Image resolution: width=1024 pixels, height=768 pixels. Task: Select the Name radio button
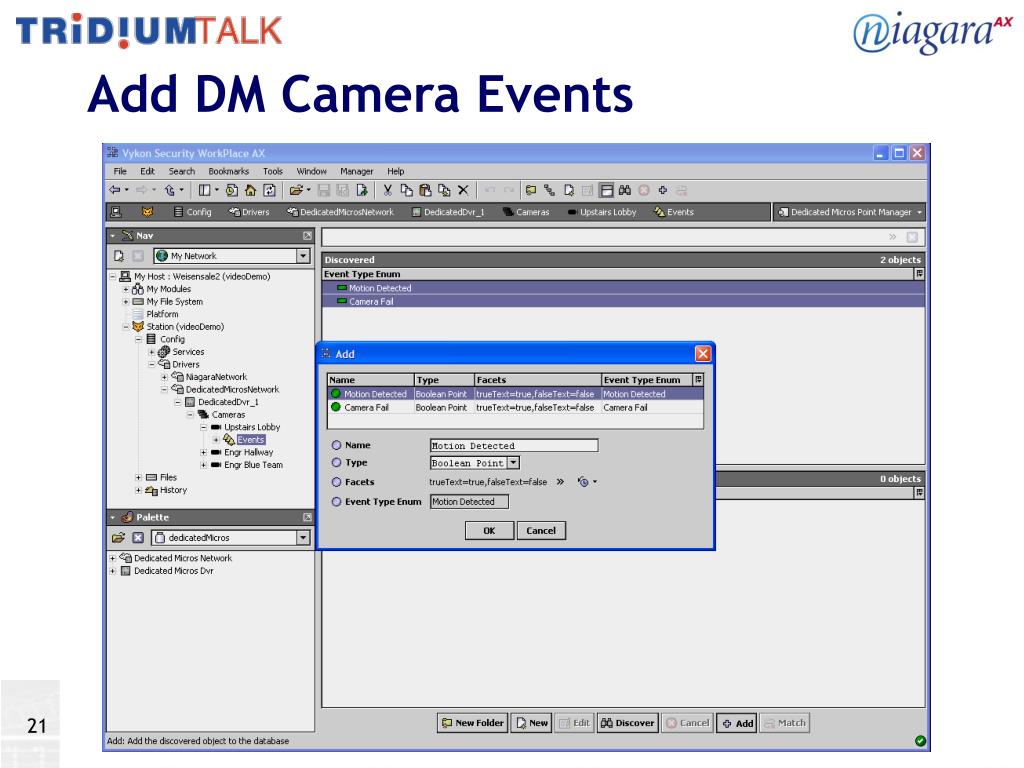point(336,445)
